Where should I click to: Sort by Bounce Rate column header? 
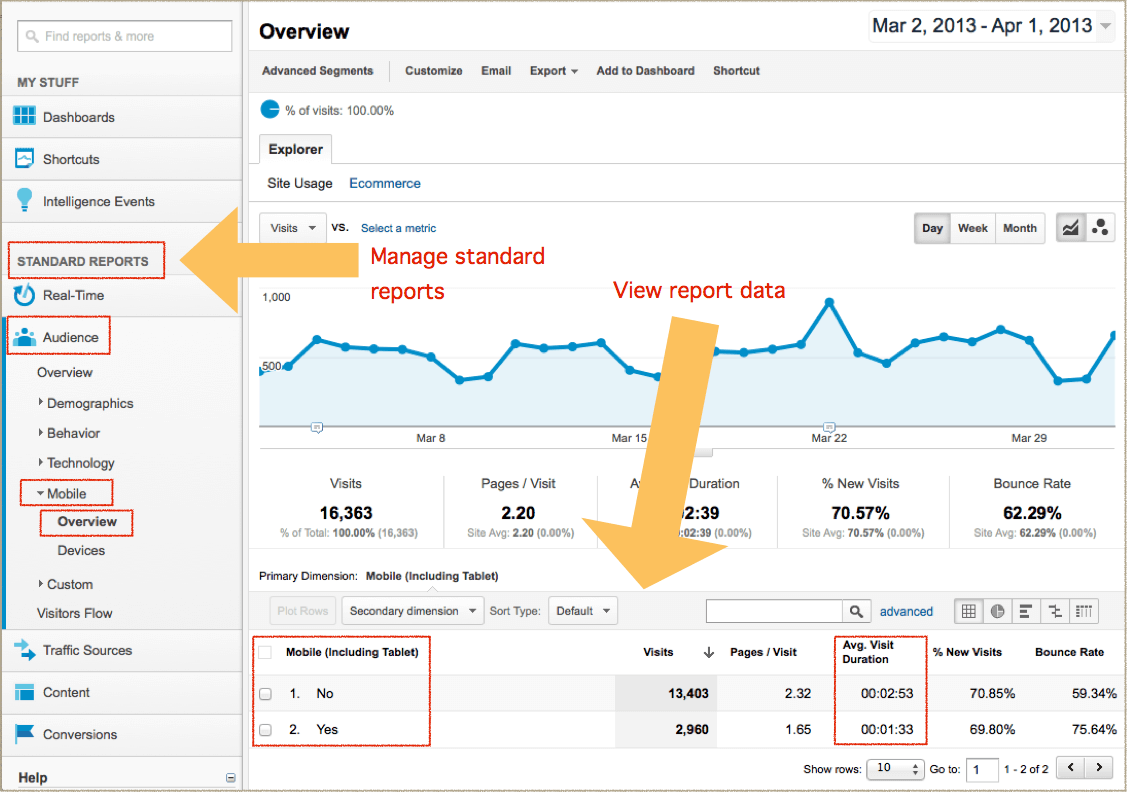click(x=1070, y=652)
